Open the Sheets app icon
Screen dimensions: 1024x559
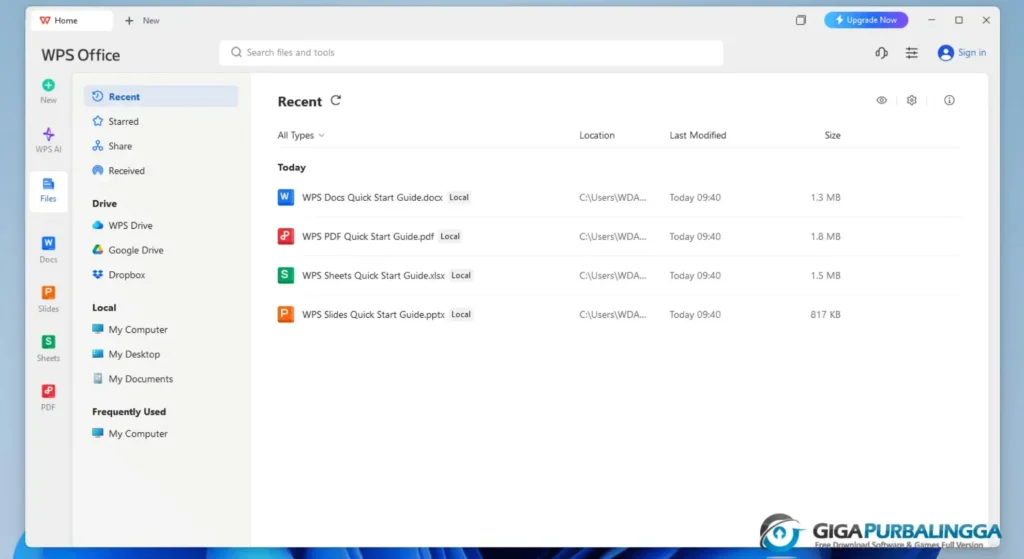48,342
